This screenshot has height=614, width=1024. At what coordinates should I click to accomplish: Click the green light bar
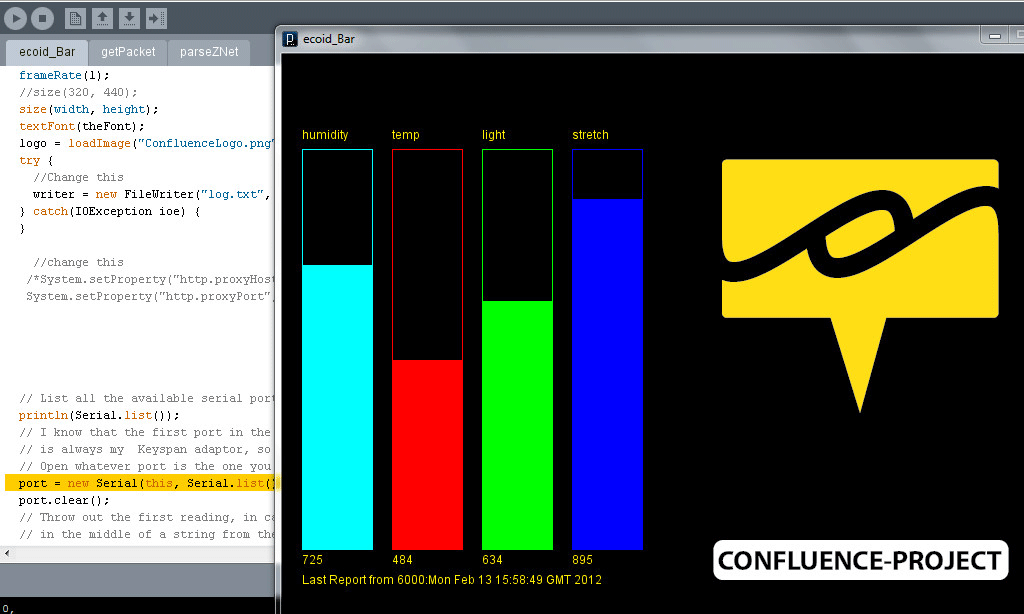point(517,424)
